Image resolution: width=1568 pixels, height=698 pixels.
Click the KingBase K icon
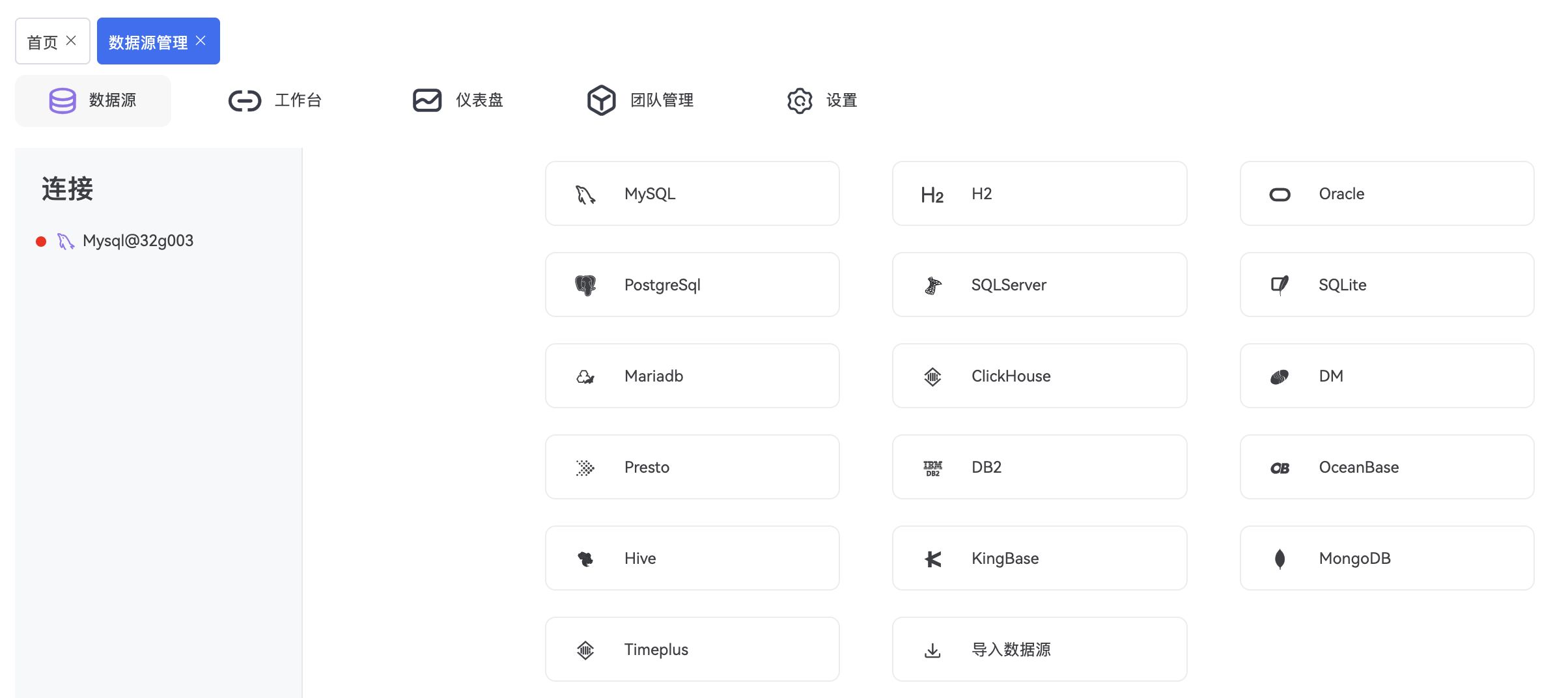click(932, 559)
